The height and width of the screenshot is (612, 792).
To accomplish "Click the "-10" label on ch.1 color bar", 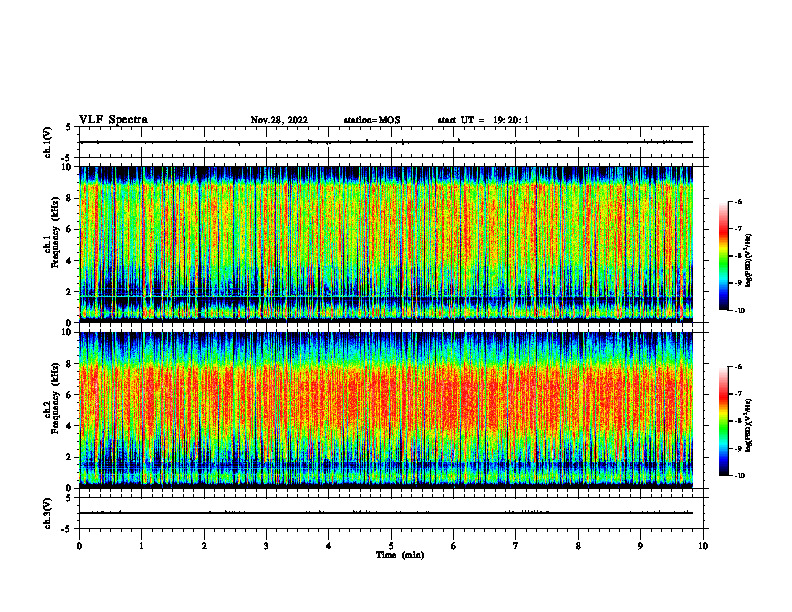I will point(740,311).
